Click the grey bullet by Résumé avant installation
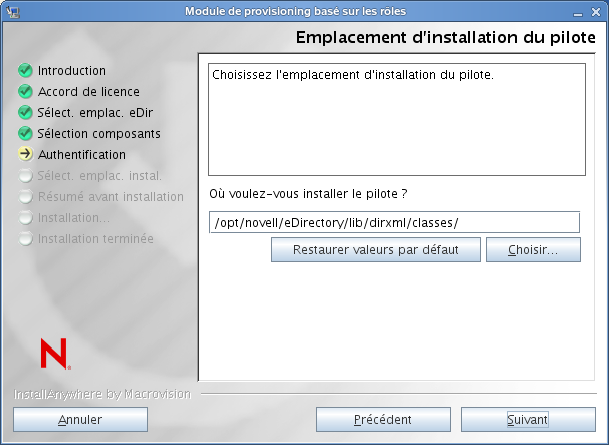The height and width of the screenshot is (445, 609). pyautogui.click(x=25, y=196)
